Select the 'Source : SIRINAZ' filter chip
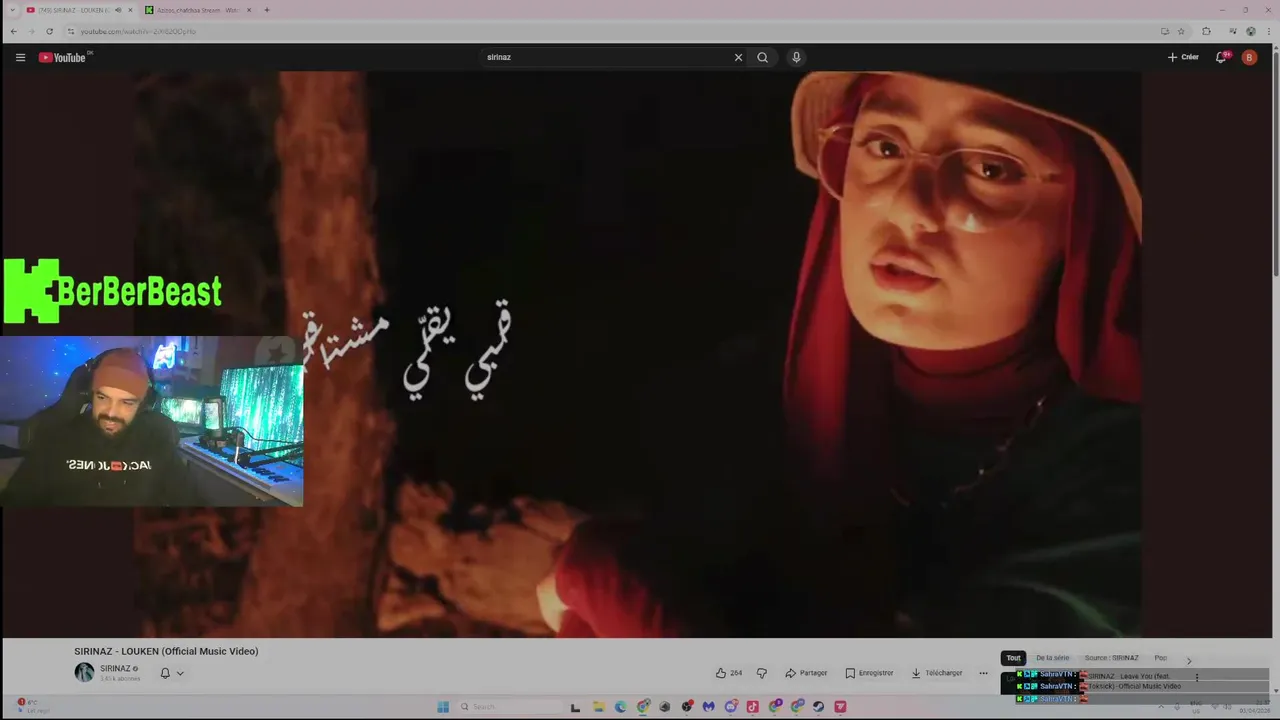This screenshot has height=720, width=1280. (x=1111, y=658)
